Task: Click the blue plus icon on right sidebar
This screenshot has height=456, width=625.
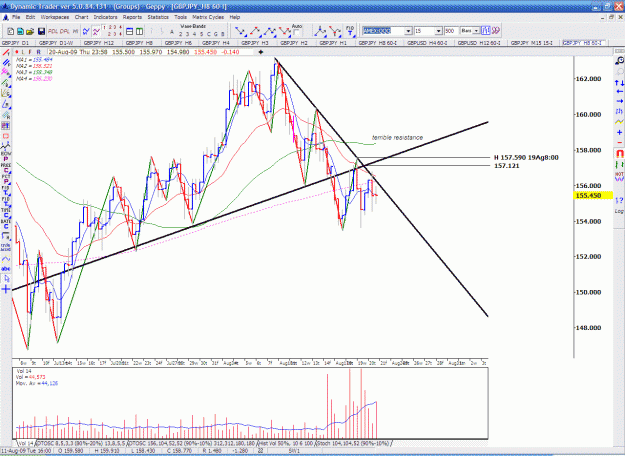Action: (619, 132)
